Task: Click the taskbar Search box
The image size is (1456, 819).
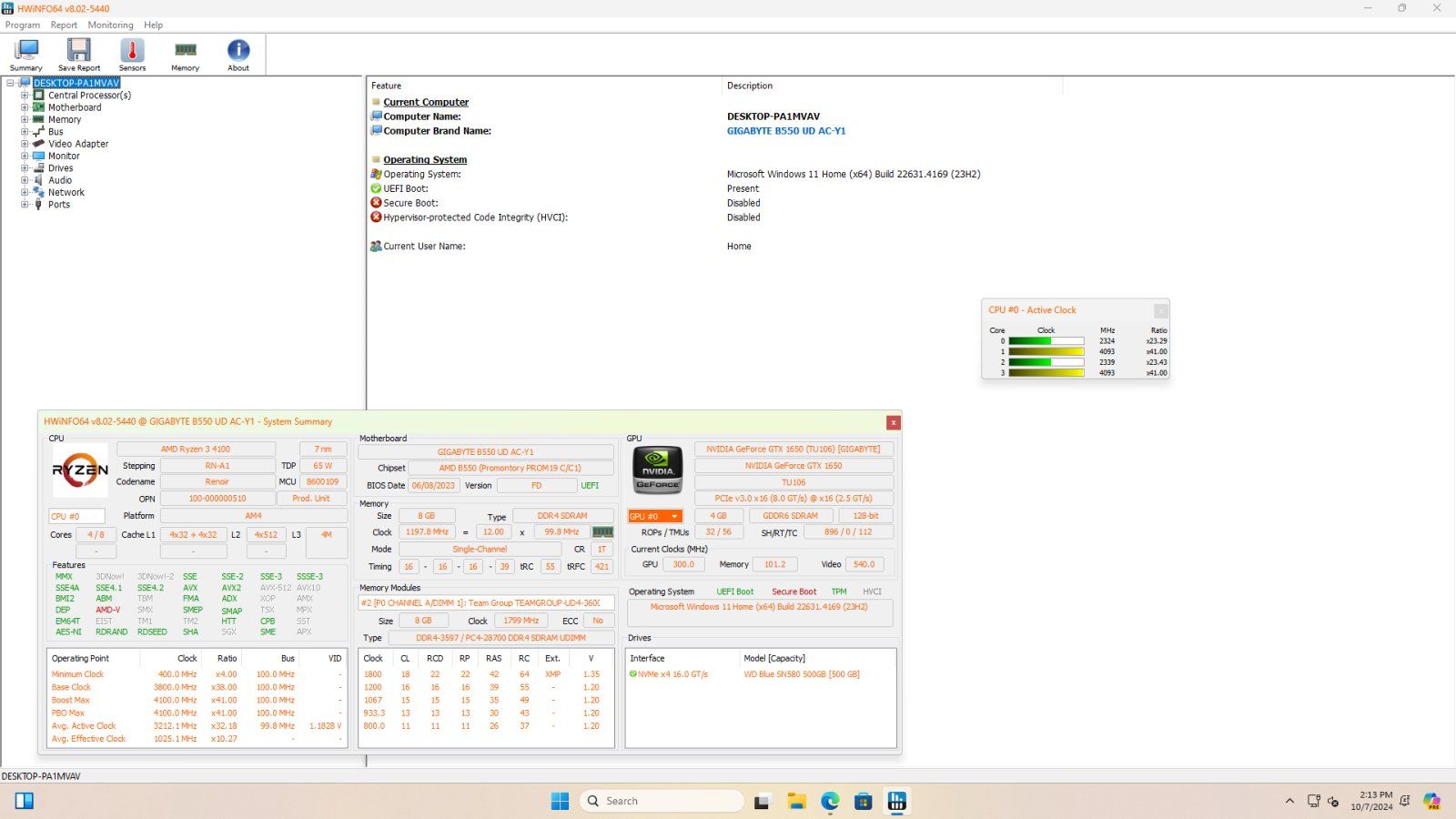Action: click(x=662, y=801)
